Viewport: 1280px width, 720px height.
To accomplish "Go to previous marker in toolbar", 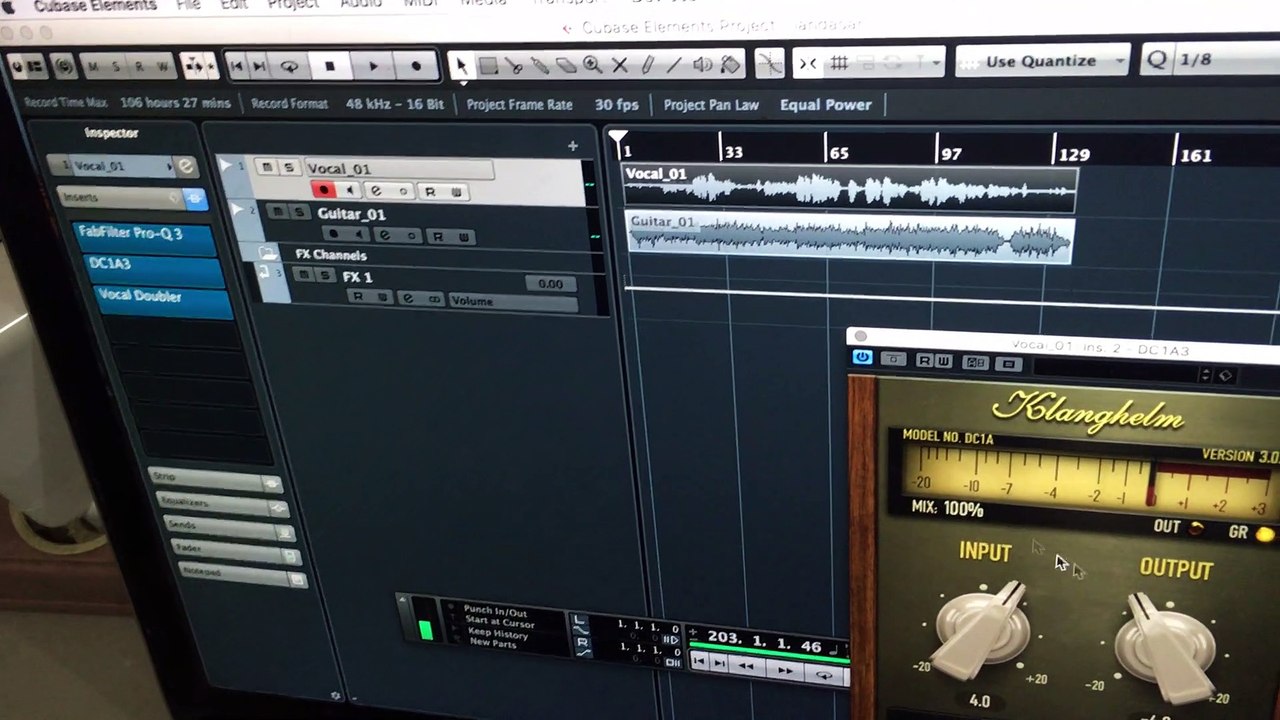I will pyautogui.click(x=236, y=66).
